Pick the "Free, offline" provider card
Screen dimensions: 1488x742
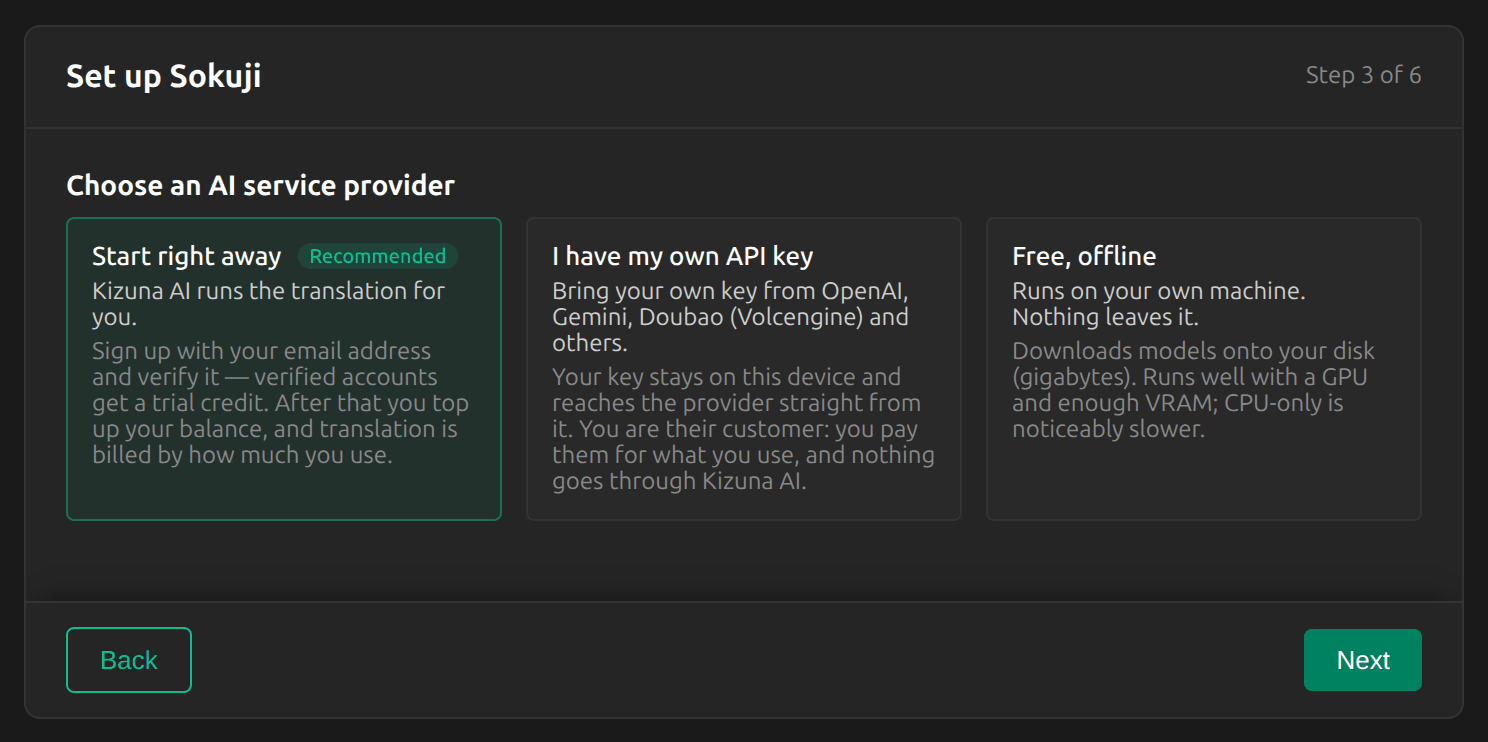[x=1204, y=369]
